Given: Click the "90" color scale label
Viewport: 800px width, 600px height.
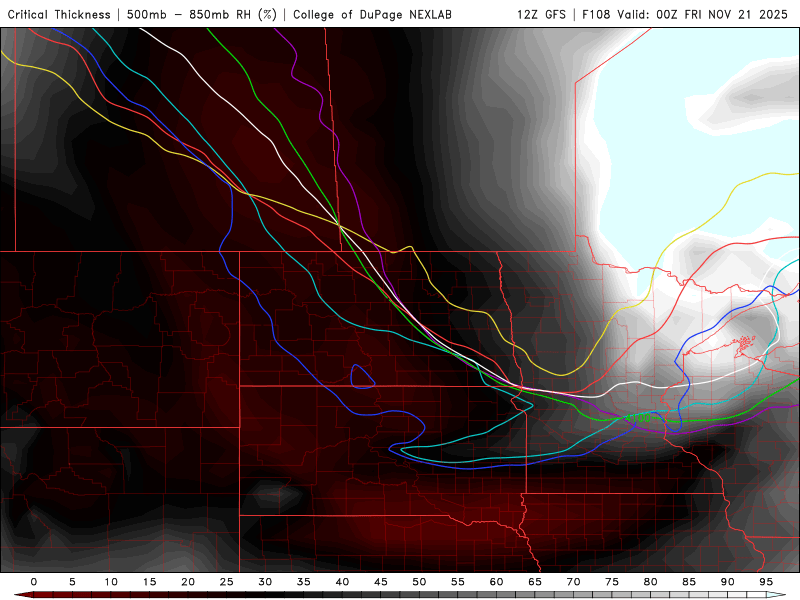Looking at the screenshot, I should coord(728,582).
